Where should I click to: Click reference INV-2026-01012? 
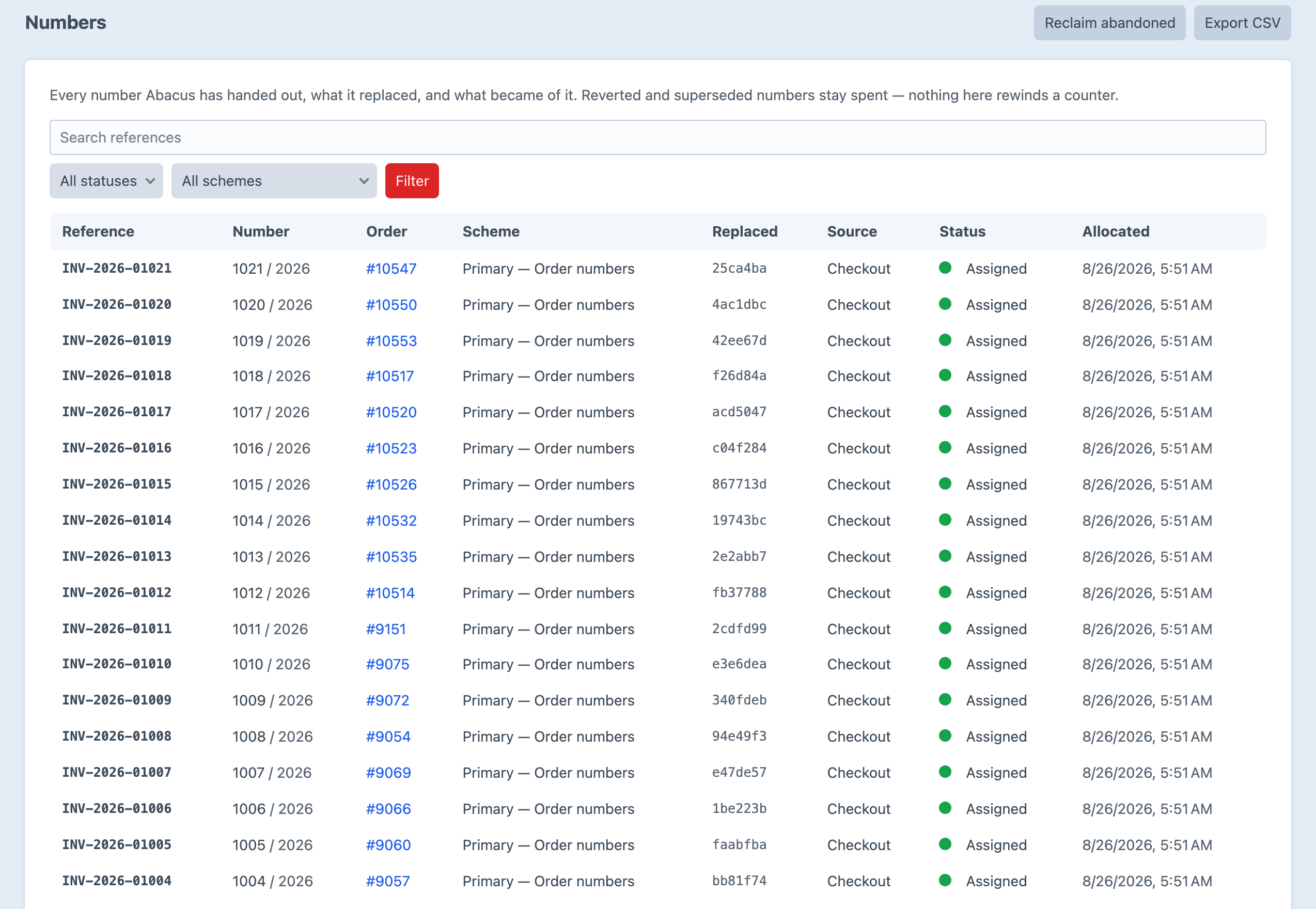117,593
